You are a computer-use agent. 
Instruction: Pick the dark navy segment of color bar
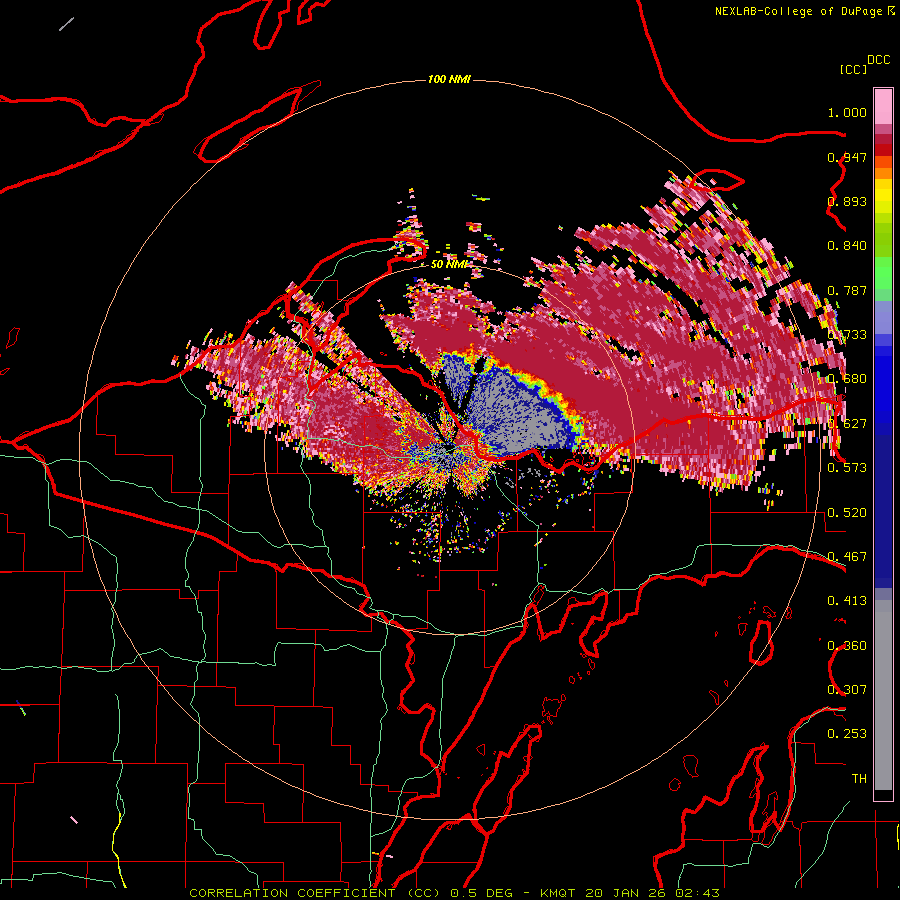click(883, 511)
